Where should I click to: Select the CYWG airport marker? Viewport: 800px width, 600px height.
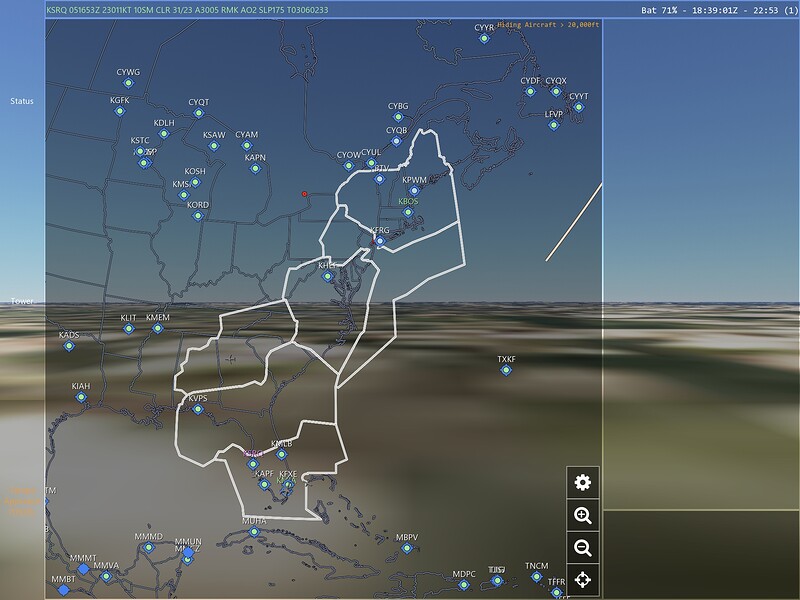(x=129, y=83)
